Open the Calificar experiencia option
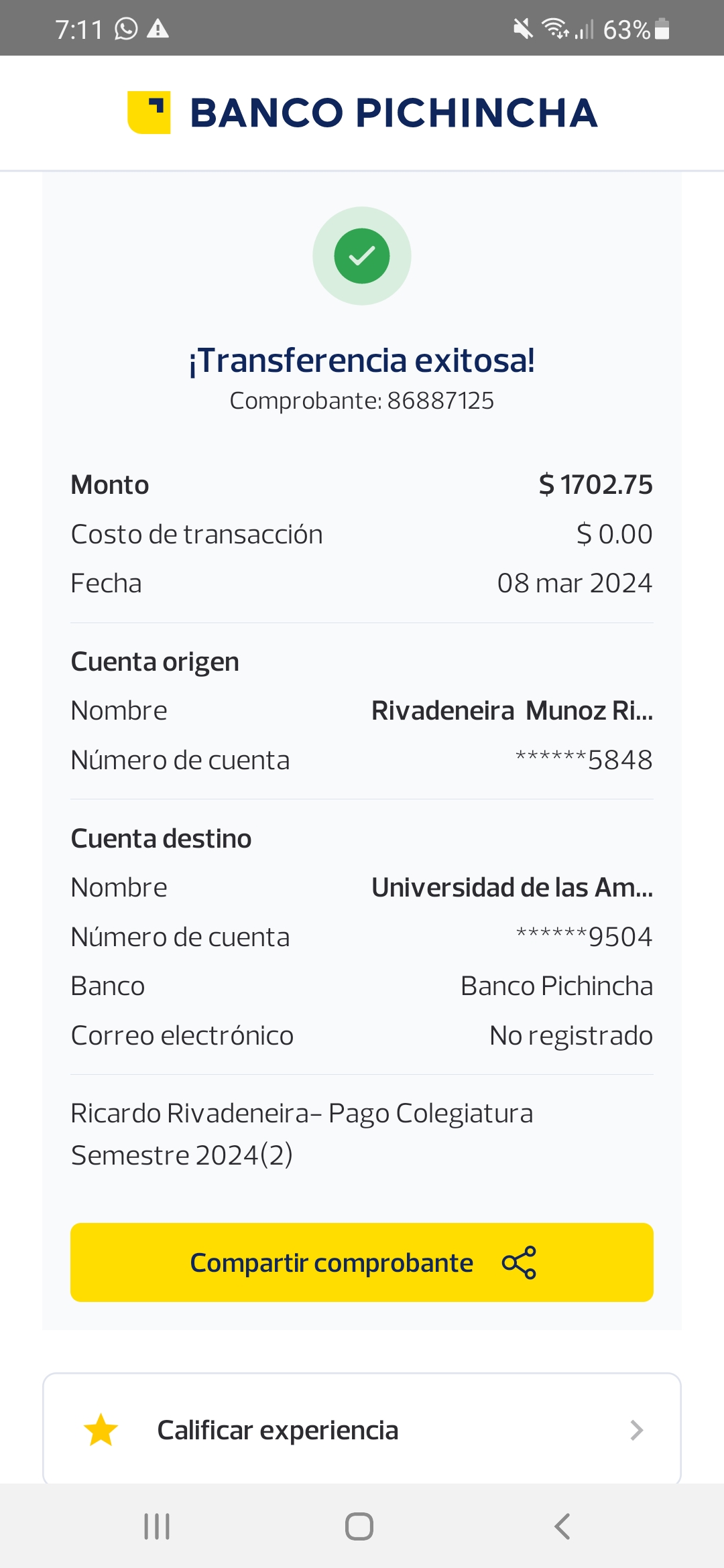Image resolution: width=724 pixels, height=1568 pixels. coord(278,1430)
